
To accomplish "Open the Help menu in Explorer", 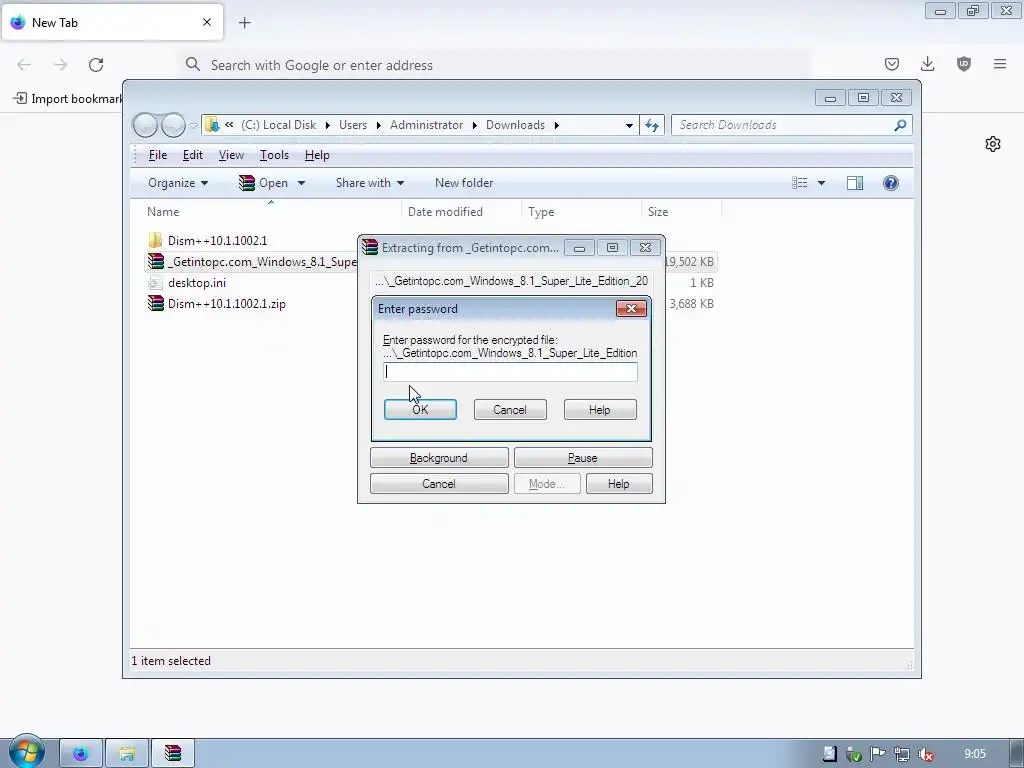I will click(x=317, y=155).
